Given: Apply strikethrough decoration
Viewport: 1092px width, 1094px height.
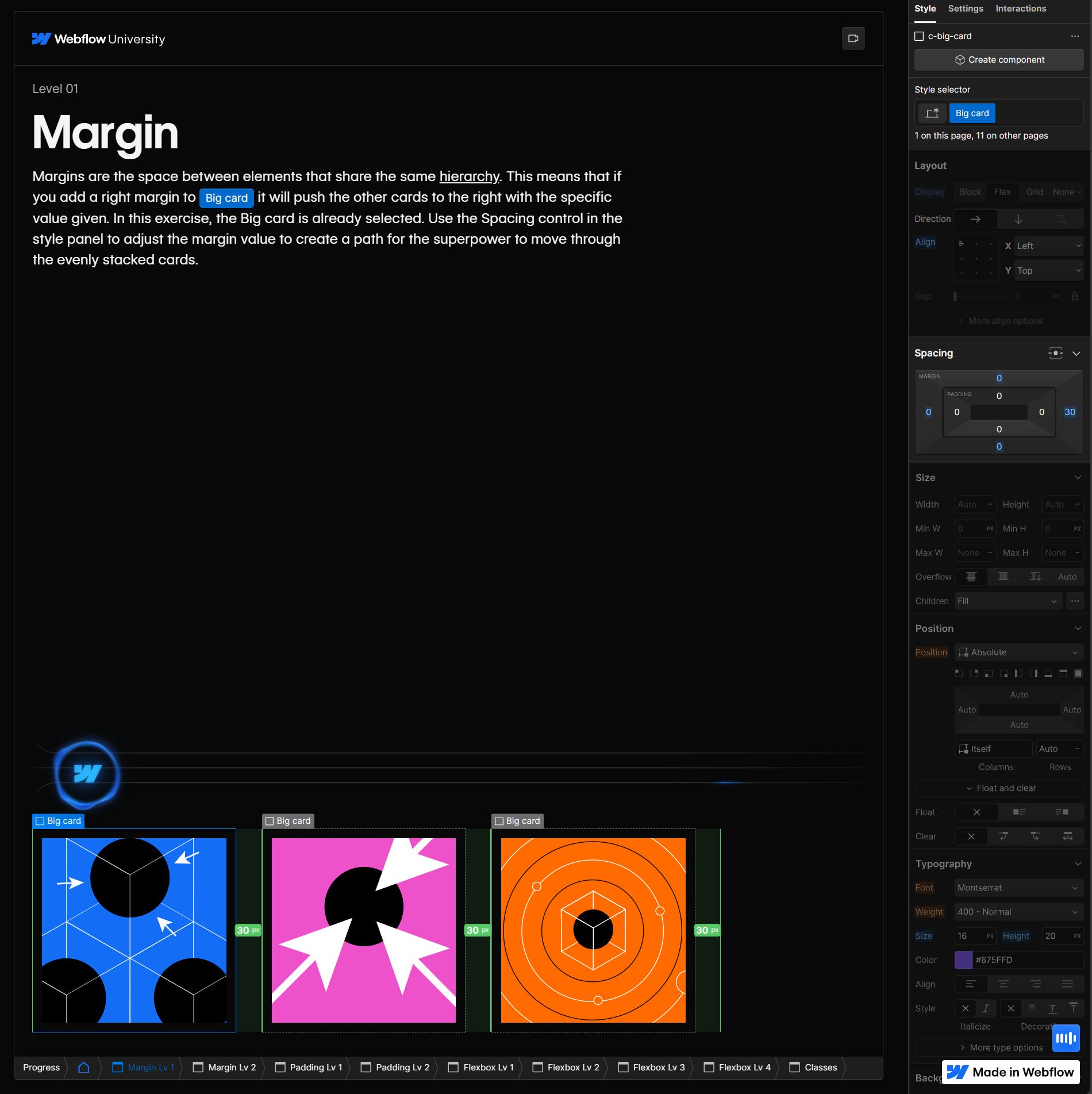Looking at the screenshot, I should pos(1032,1008).
